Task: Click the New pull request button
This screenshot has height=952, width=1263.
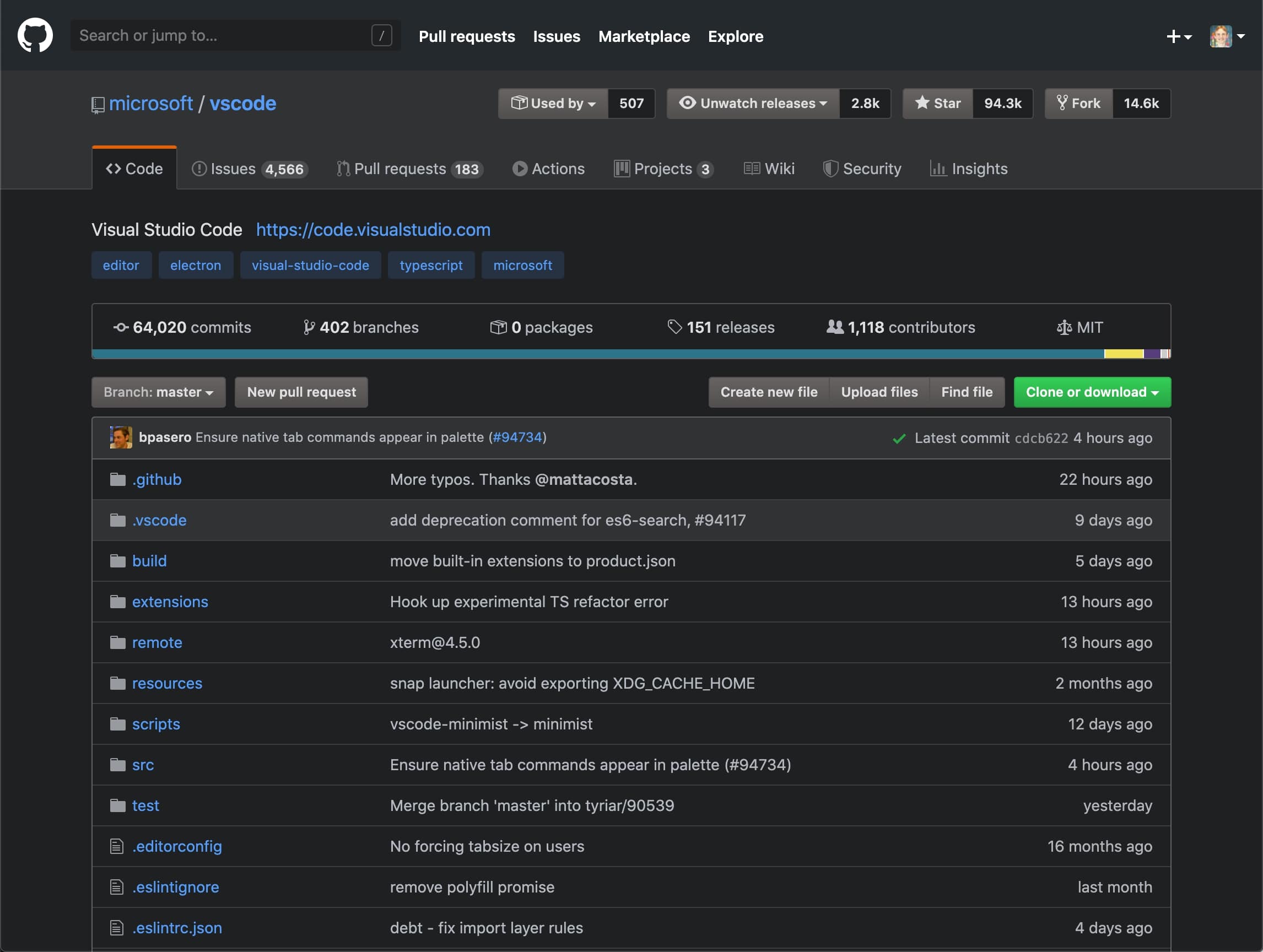Action: point(301,392)
